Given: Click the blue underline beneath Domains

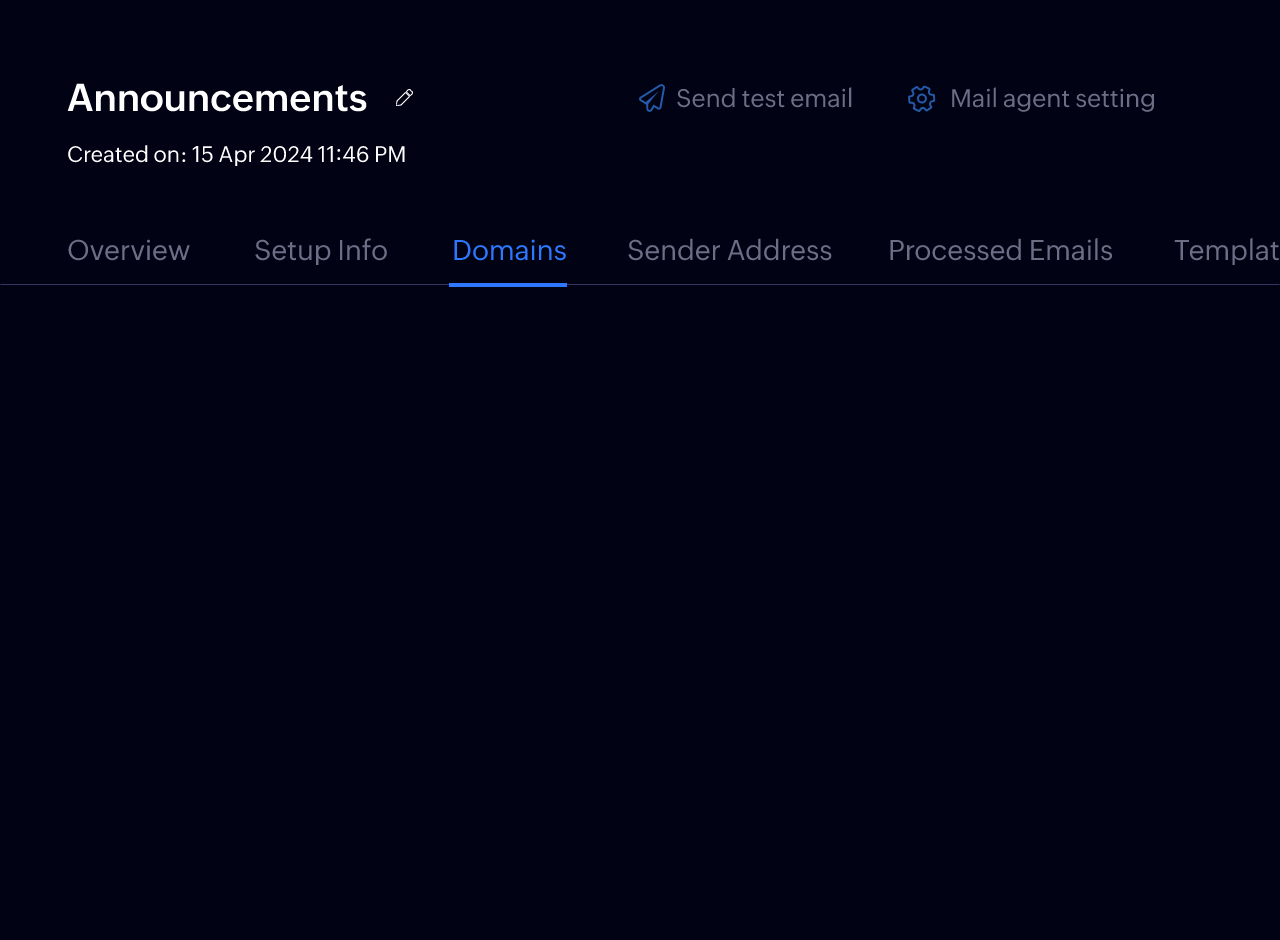Looking at the screenshot, I should (508, 285).
